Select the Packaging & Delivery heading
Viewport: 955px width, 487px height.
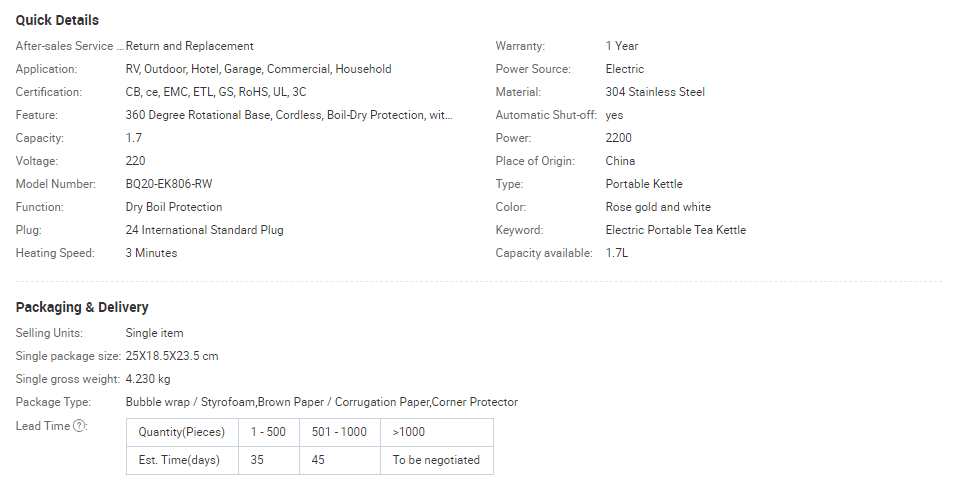coord(82,307)
